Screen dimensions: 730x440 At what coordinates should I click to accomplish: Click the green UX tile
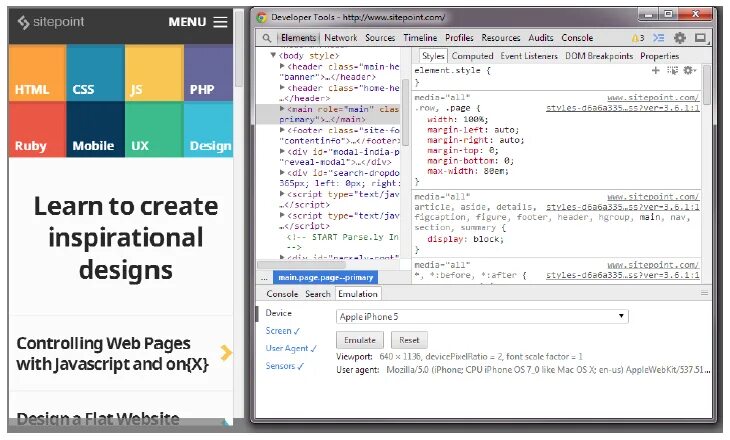155,129
